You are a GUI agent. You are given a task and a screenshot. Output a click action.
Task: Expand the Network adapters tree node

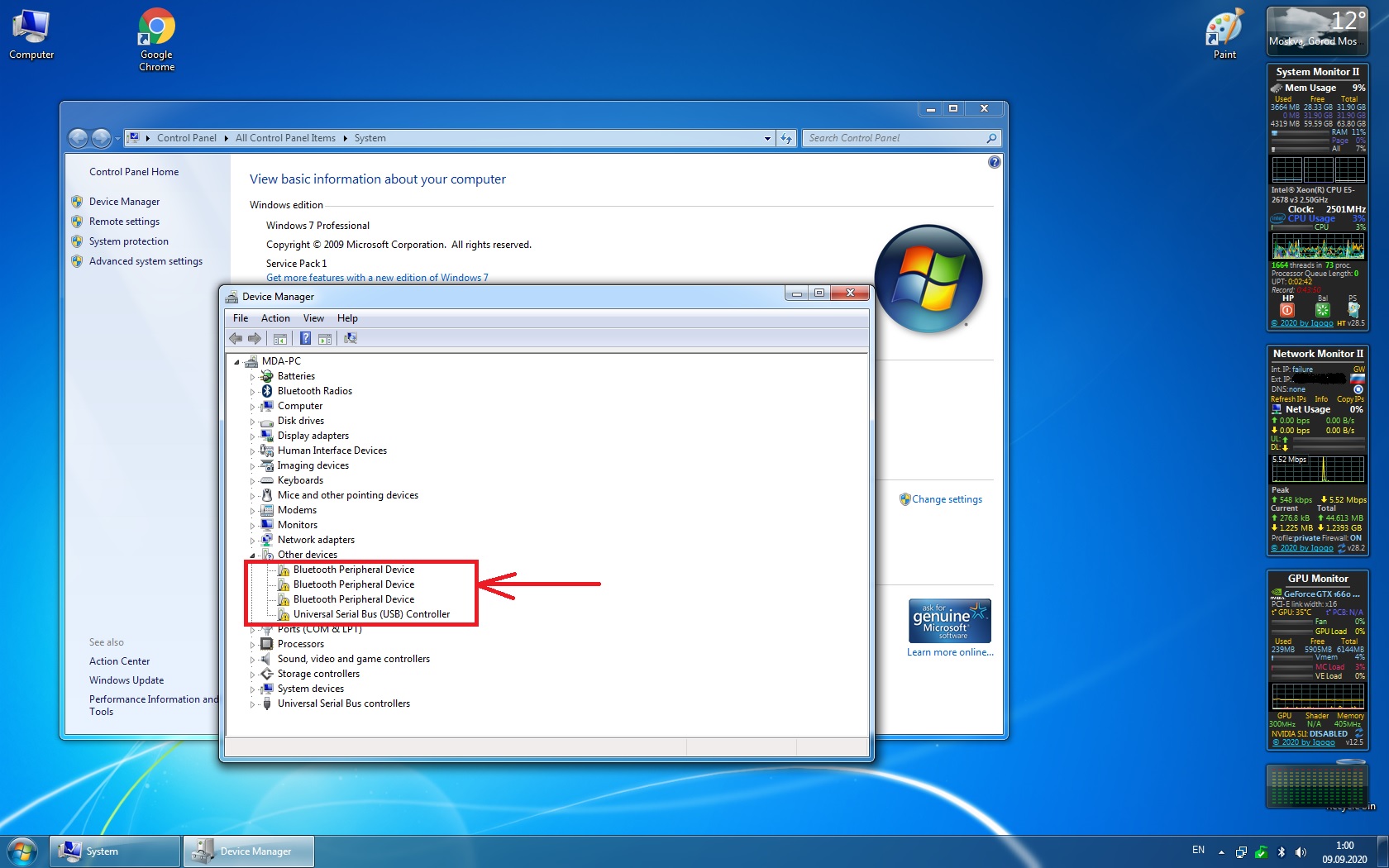point(253,541)
